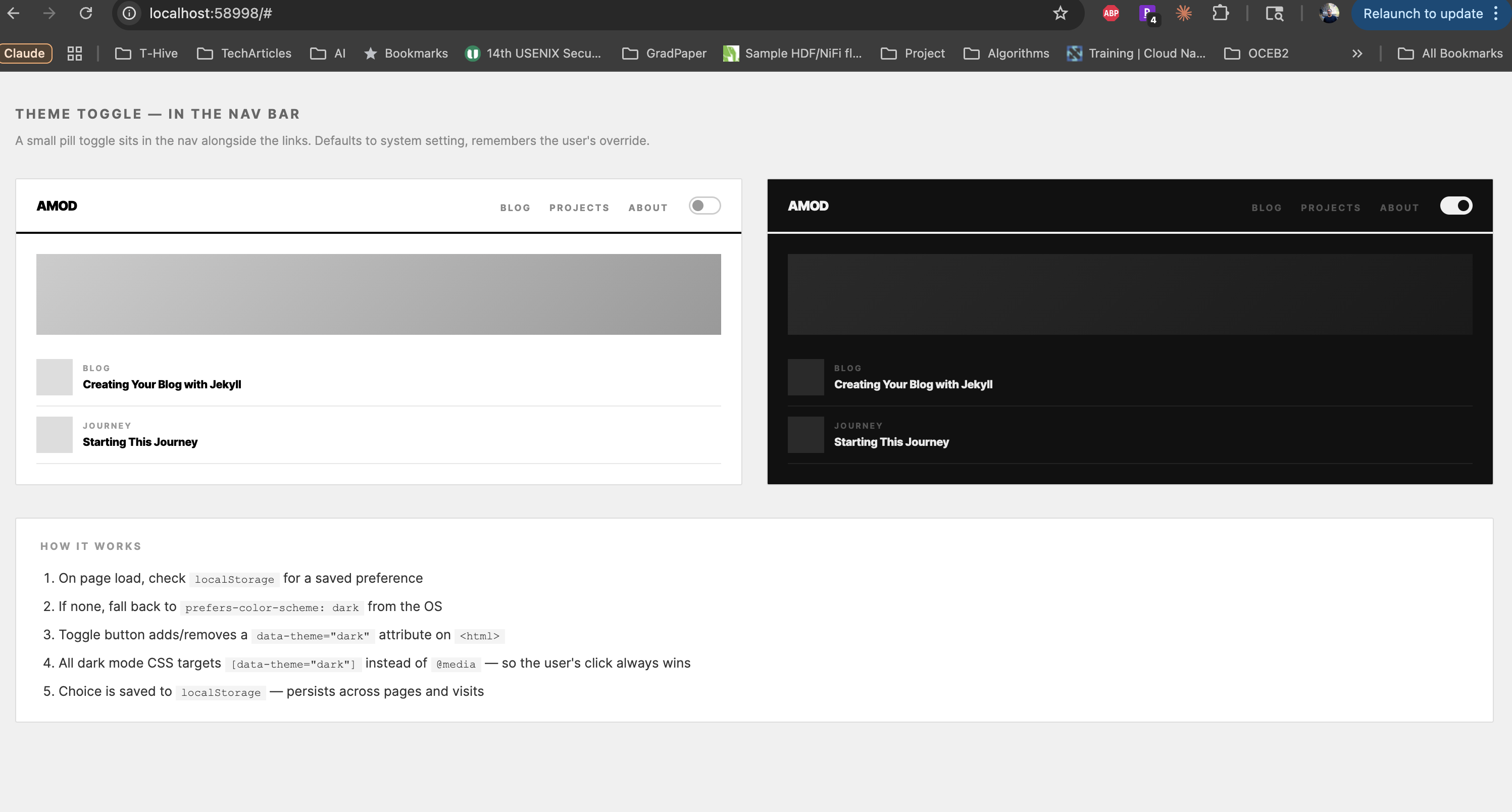Image resolution: width=1512 pixels, height=812 pixels.
Task: Expand the All Bookmarks folder
Action: tap(1450, 54)
